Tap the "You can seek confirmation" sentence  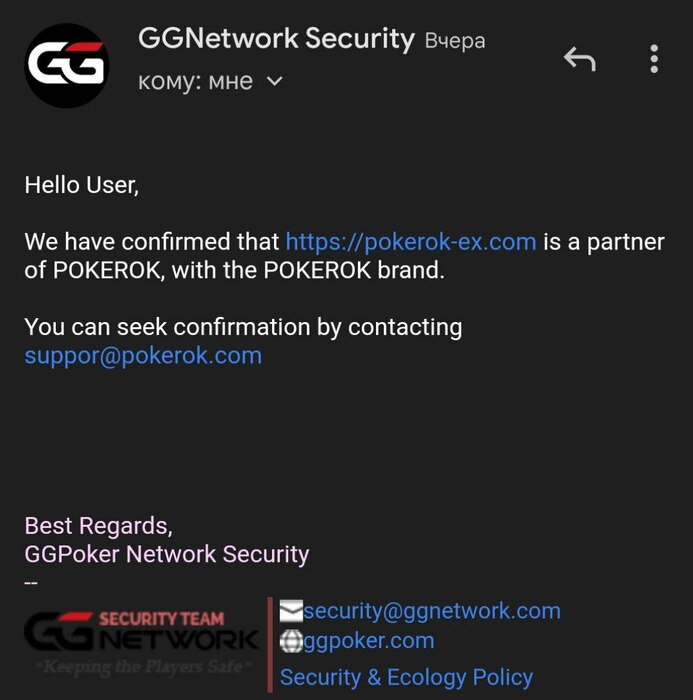(243, 327)
